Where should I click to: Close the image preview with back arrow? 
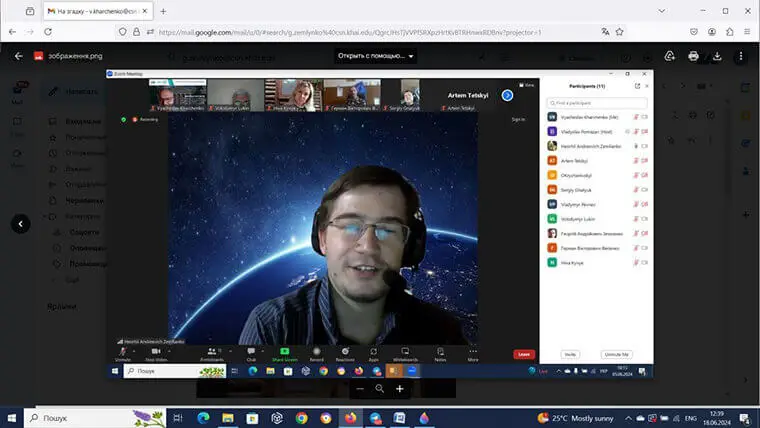click(x=18, y=56)
